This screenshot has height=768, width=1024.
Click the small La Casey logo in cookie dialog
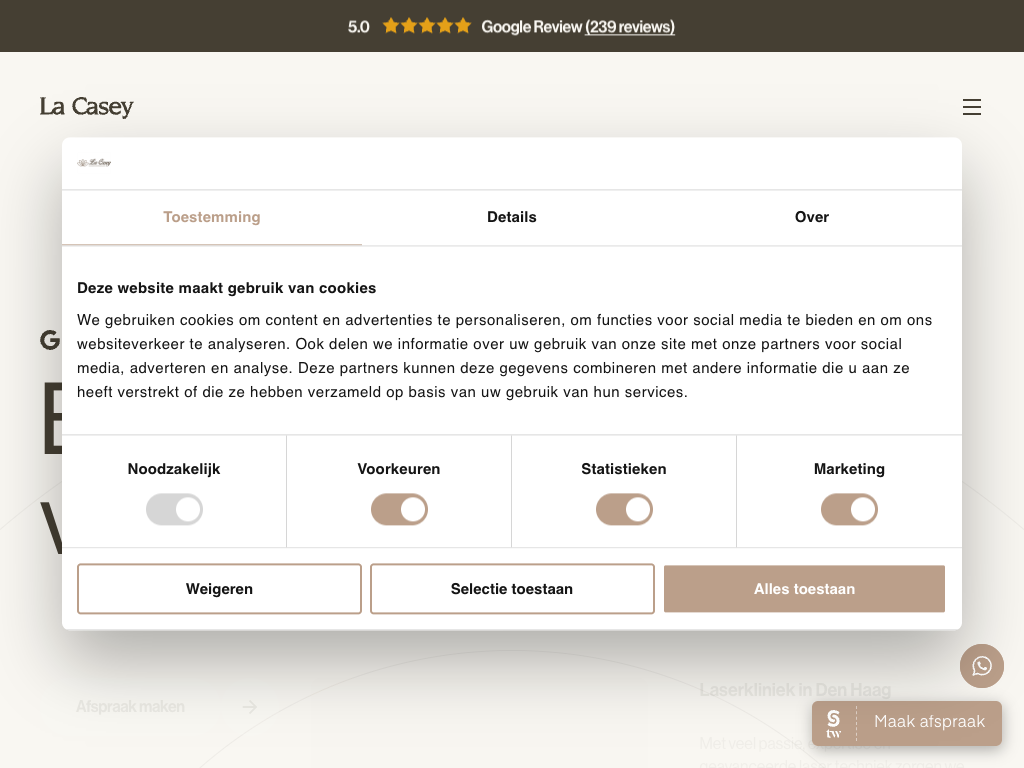(x=95, y=162)
